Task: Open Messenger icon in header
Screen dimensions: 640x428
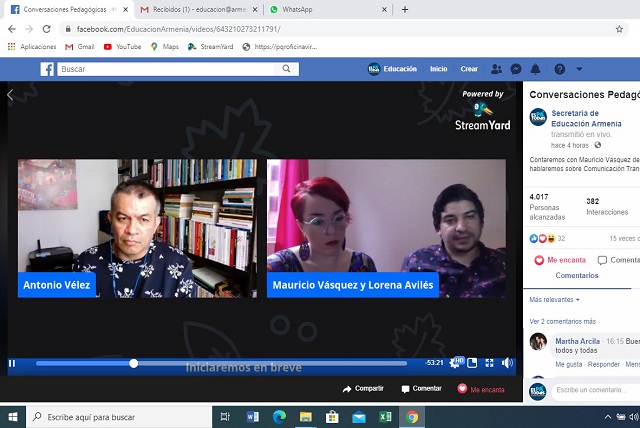Action: point(516,69)
